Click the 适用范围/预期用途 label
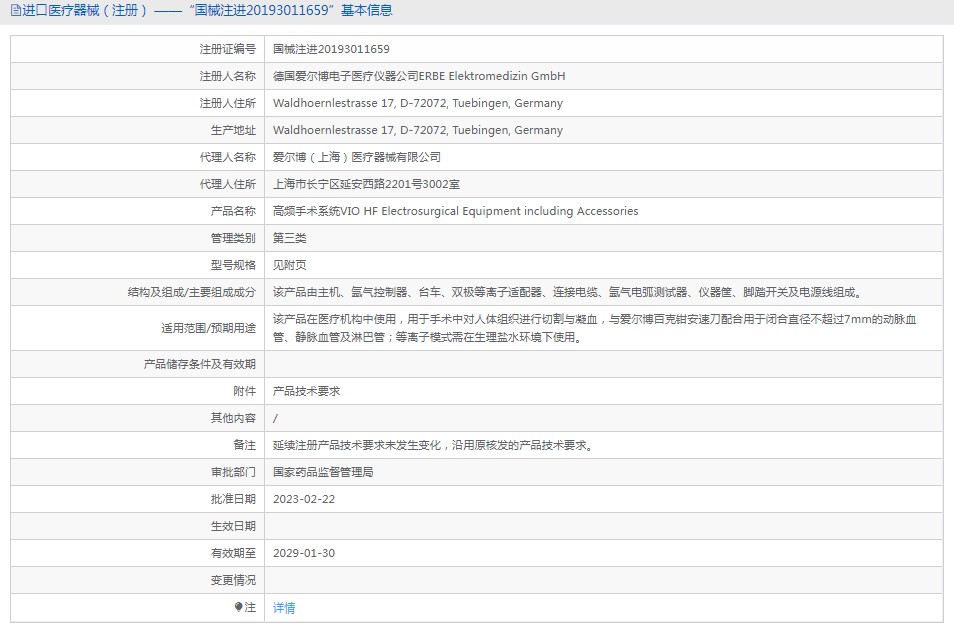Viewport: 954px width, 628px height. (x=208, y=328)
